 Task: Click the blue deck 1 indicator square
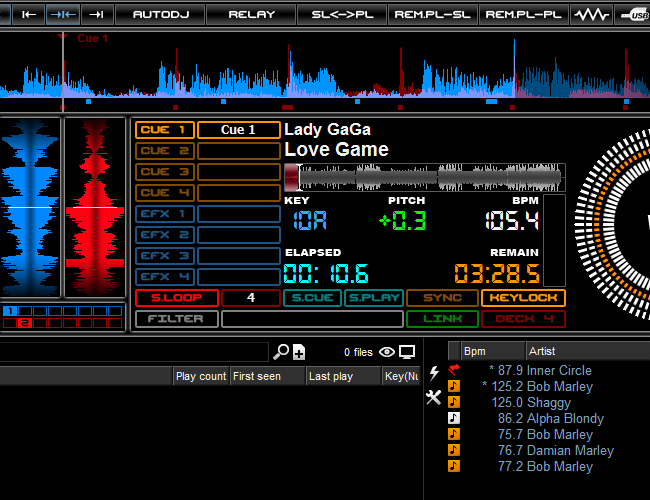point(10,311)
